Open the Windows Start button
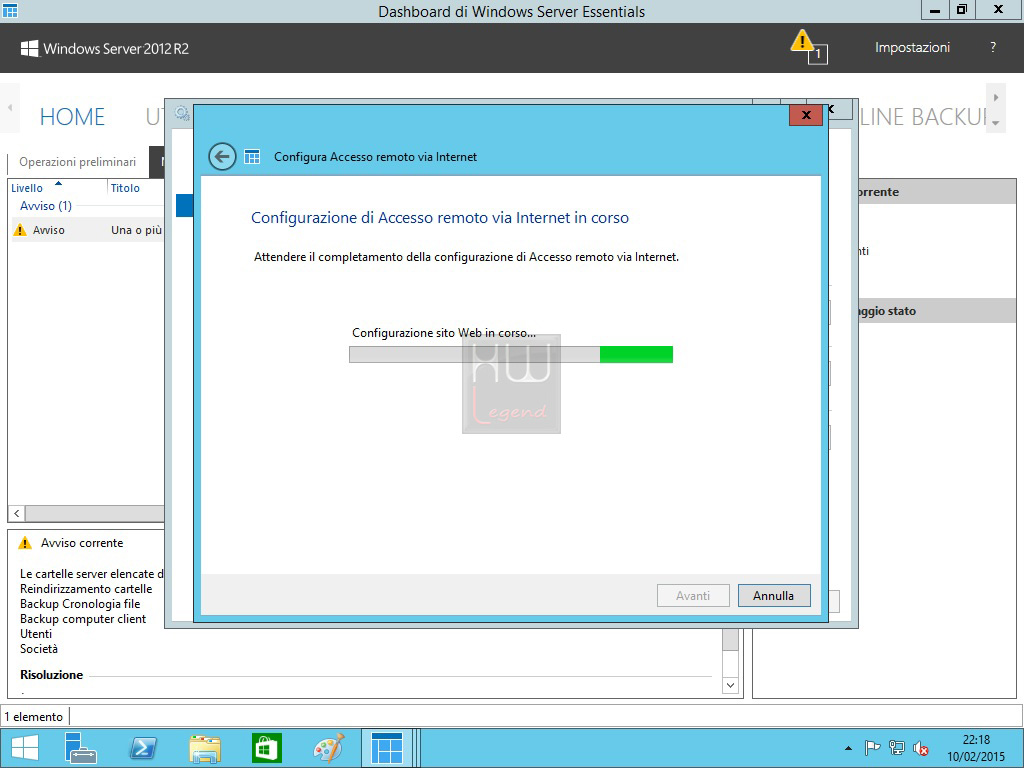The height and width of the screenshot is (768, 1024). click(x=25, y=748)
